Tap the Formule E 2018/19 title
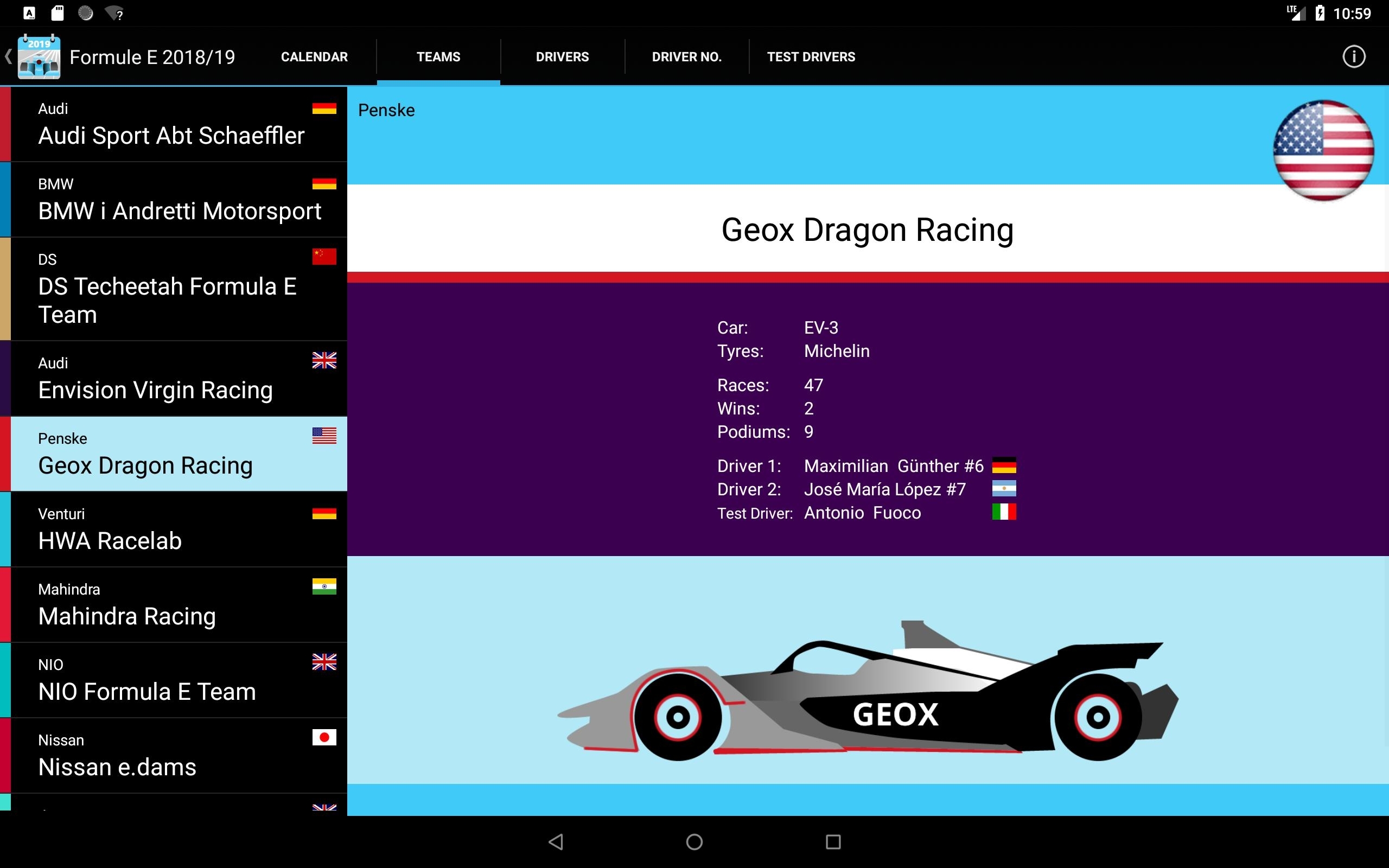This screenshot has width=1389, height=868. point(152,57)
